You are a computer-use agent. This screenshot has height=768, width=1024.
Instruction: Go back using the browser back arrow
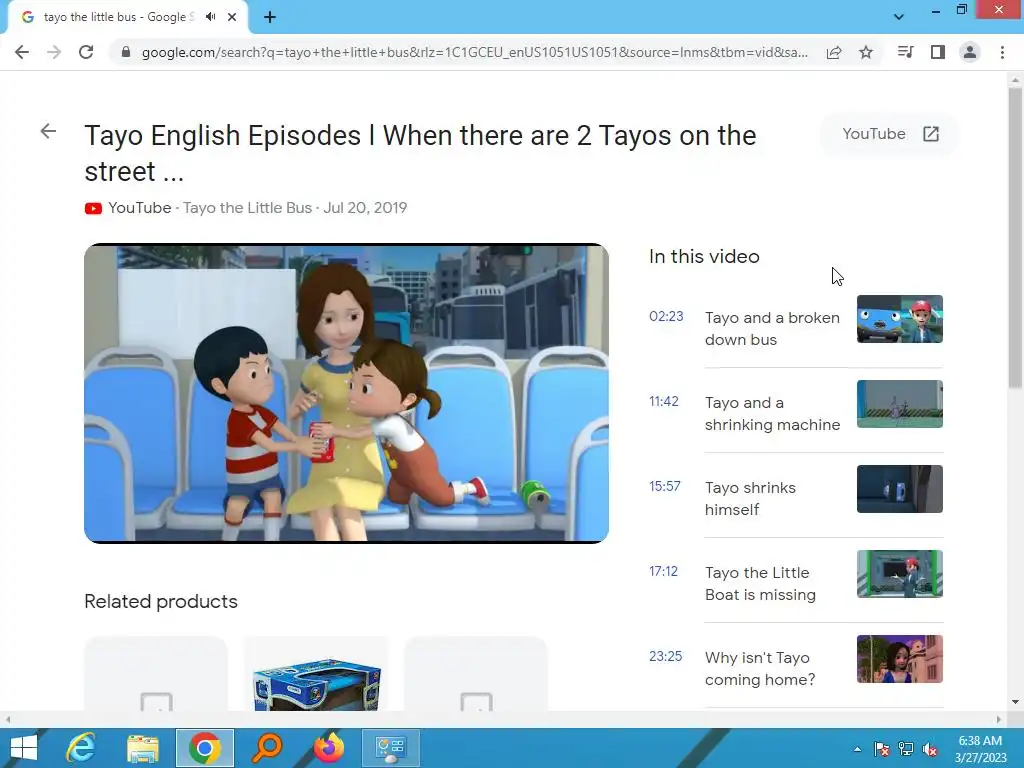22,52
